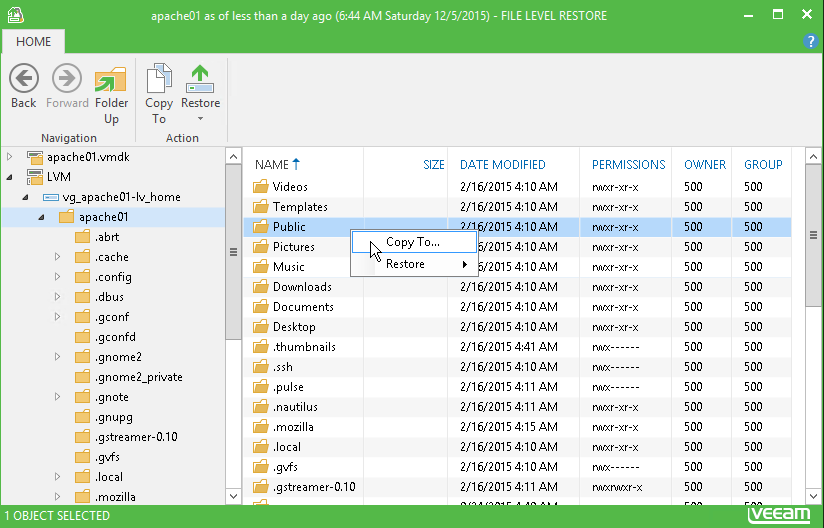Select .local folder icon in file list
The width and height of the screenshot is (824, 528).
click(x=260, y=447)
